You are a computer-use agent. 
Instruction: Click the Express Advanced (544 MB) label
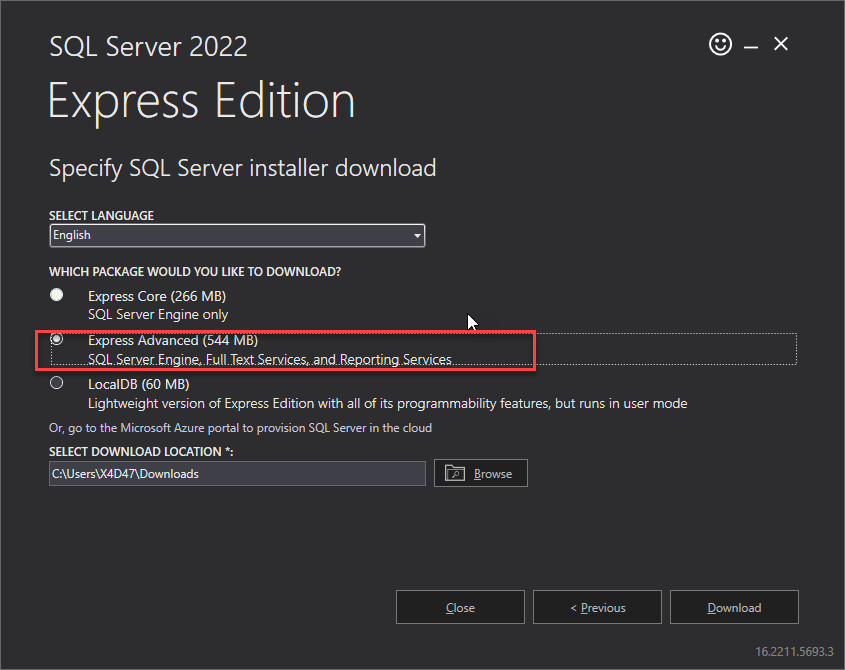(173, 341)
